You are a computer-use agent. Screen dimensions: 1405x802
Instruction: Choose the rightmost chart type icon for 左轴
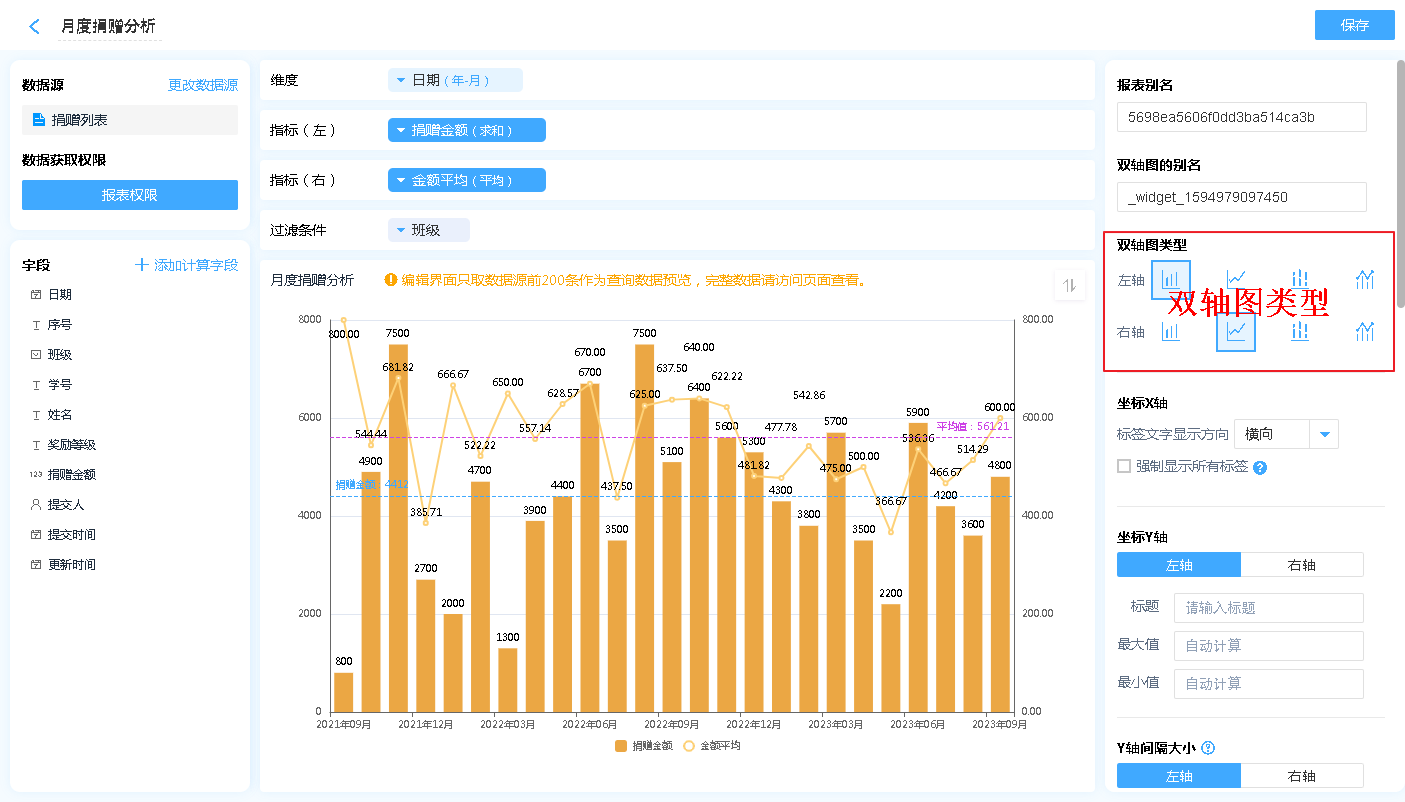click(1365, 280)
